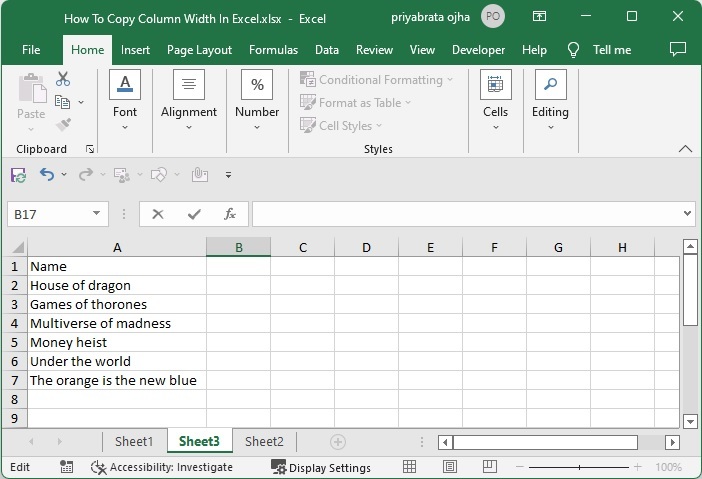Expand the formula bar chevron
The height and width of the screenshot is (479, 702).
[687, 214]
